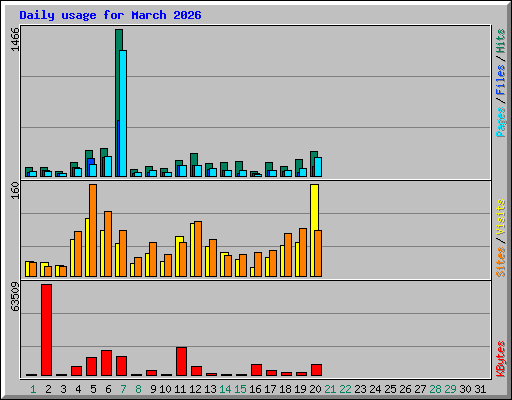Click day 28 on the date axis
This screenshot has width=512, height=400.
[x=435, y=389]
